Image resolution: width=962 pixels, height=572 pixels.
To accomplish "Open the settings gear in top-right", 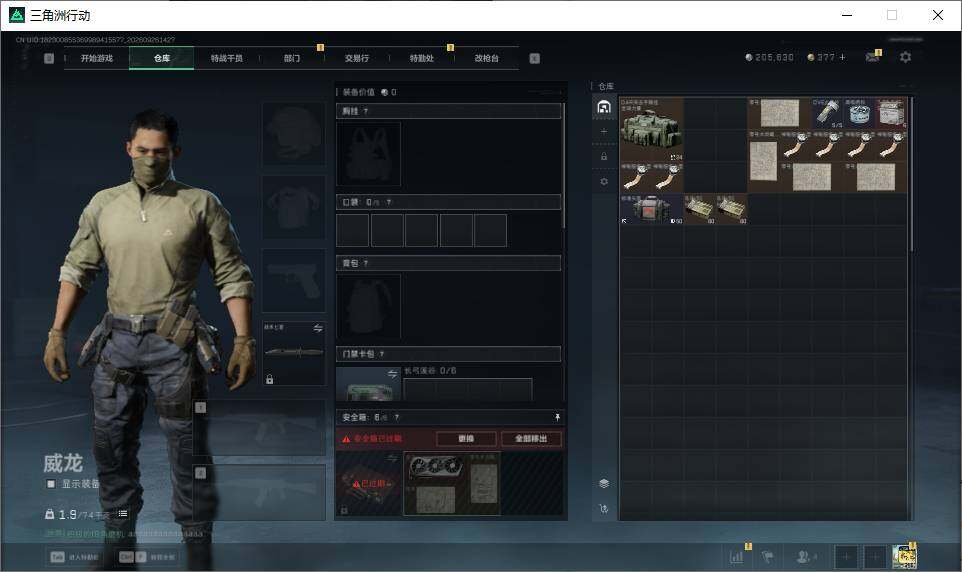I will pos(906,57).
